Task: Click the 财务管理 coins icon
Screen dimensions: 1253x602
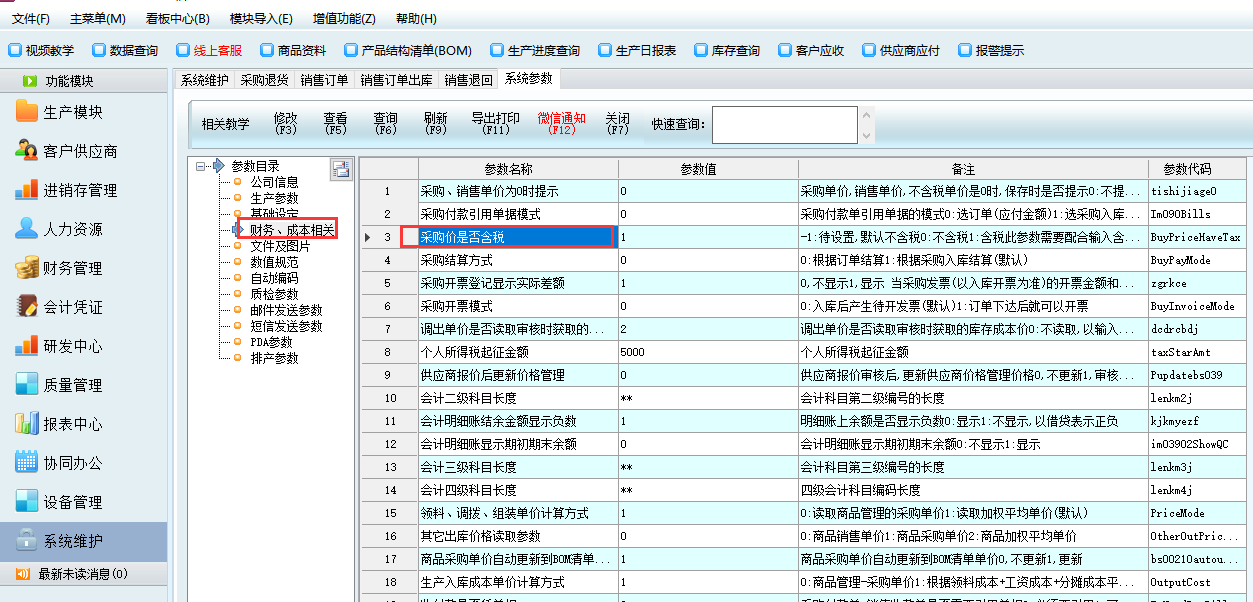Action: pyautogui.click(x=27, y=268)
